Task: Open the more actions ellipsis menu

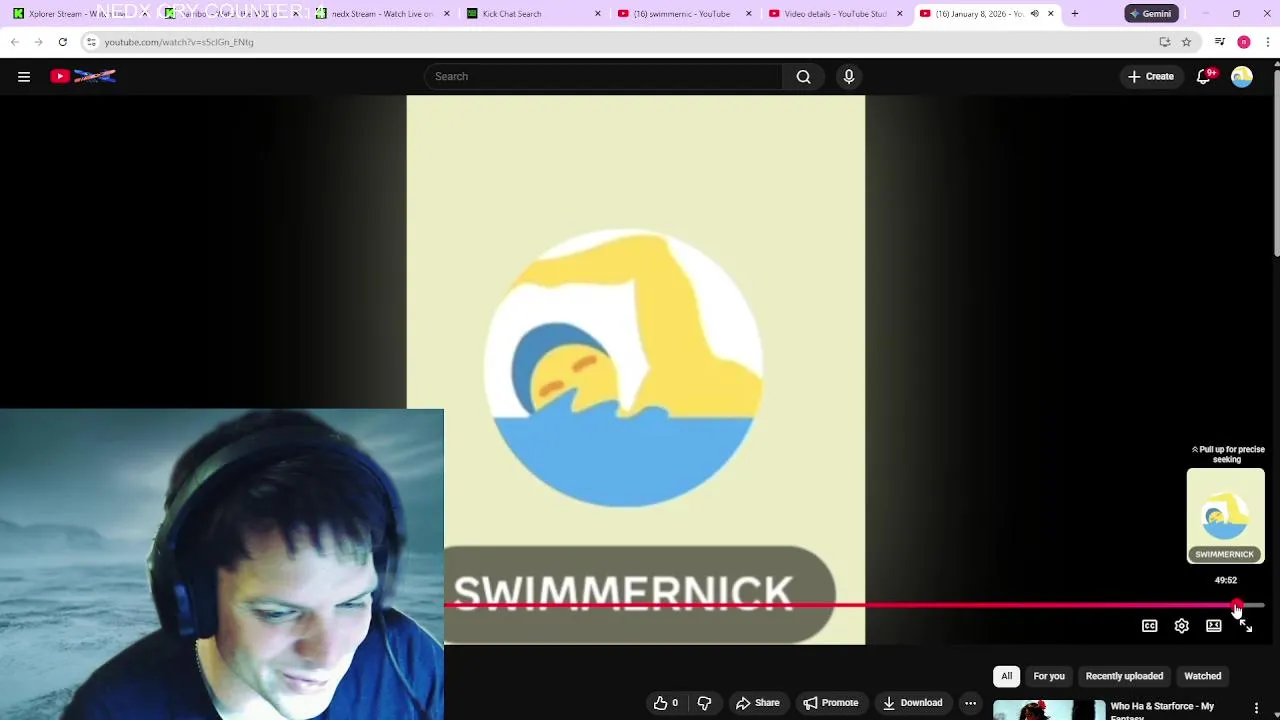Action: [x=970, y=703]
